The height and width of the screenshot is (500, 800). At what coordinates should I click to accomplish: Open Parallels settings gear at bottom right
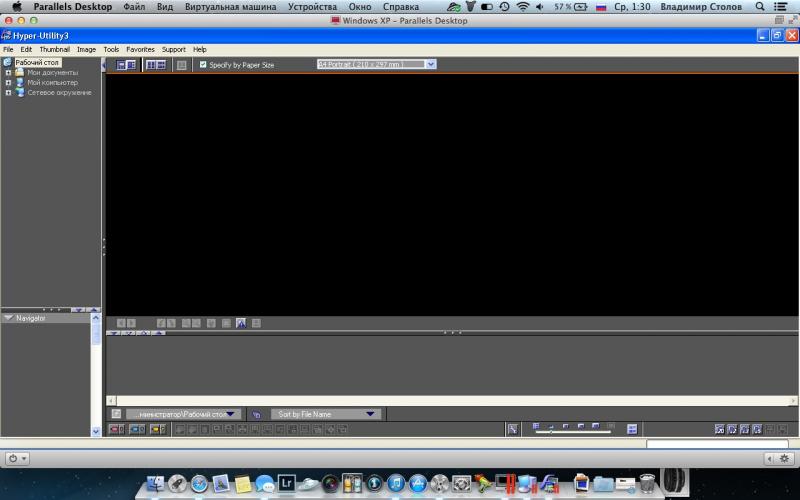(x=784, y=459)
